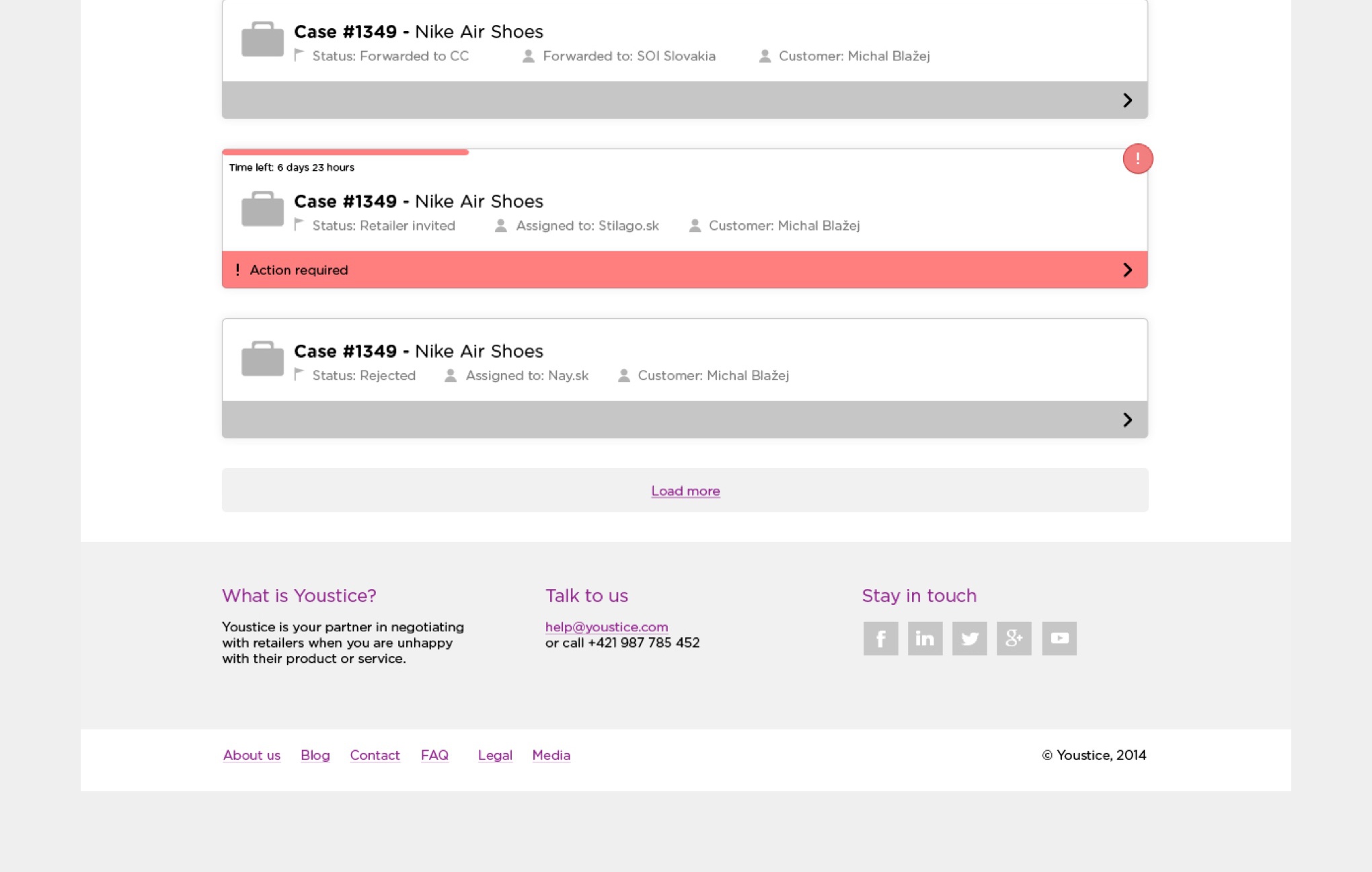The width and height of the screenshot is (1372, 872).
Task: Click the Facebook icon in footer
Action: [x=880, y=638]
